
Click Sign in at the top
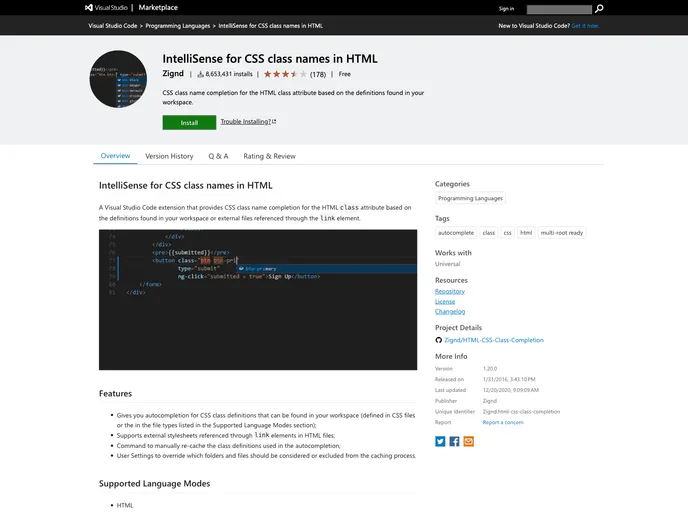click(x=506, y=9)
